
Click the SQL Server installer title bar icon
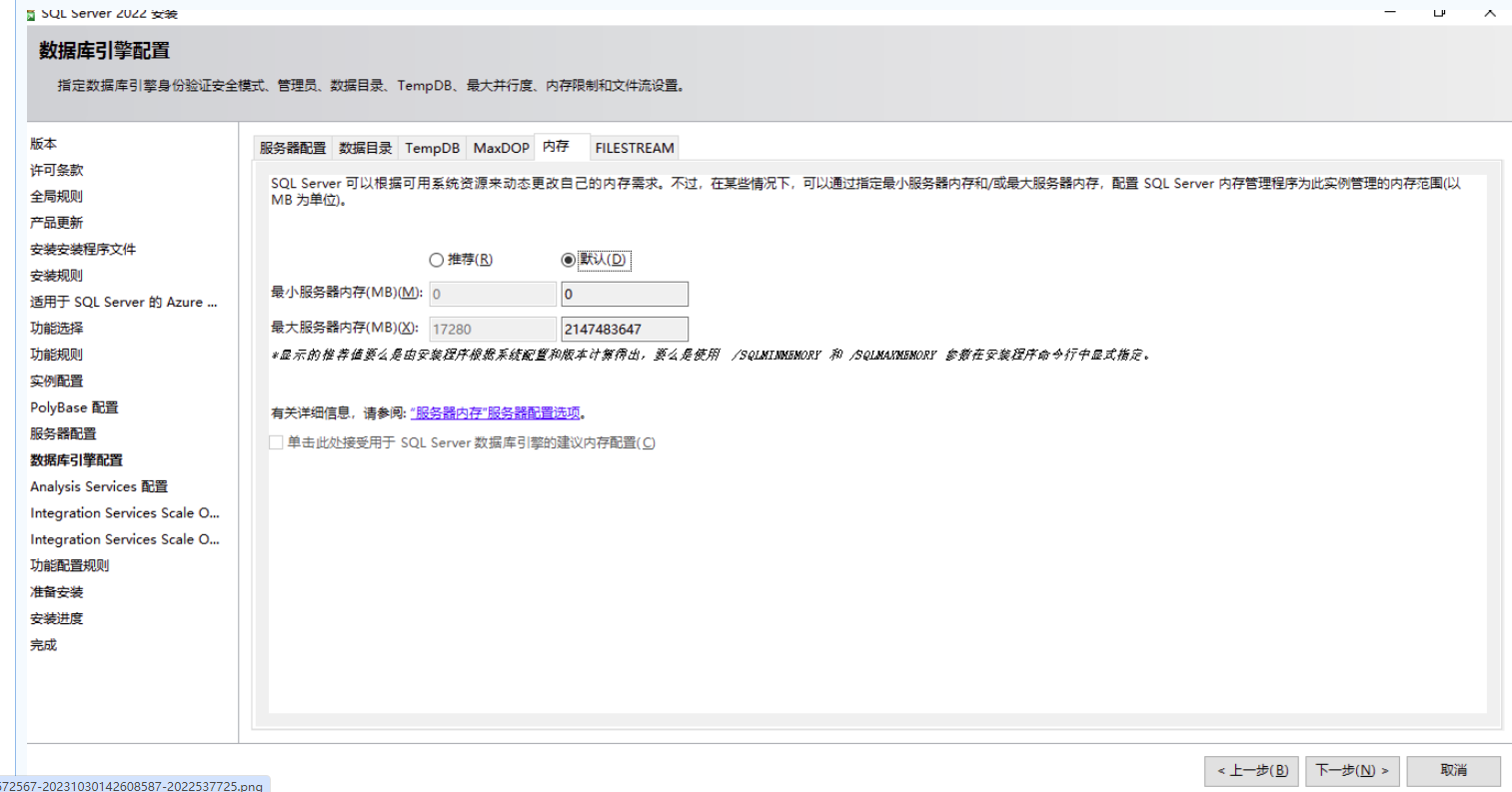31,15
